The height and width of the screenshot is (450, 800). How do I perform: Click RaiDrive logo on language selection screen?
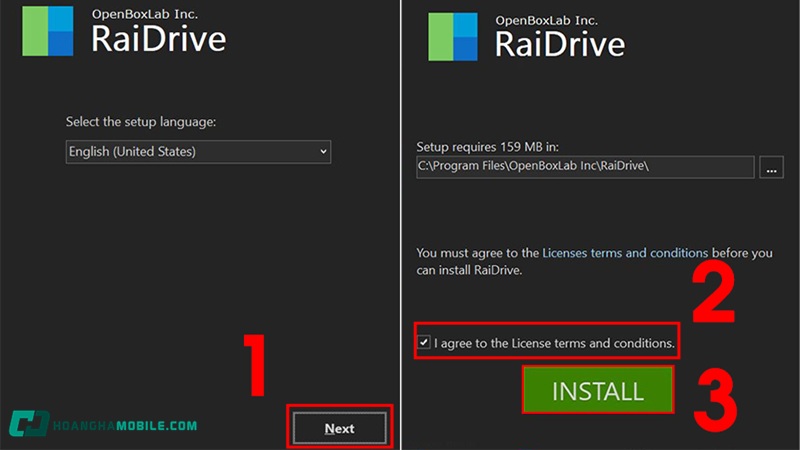click(47, 33)
